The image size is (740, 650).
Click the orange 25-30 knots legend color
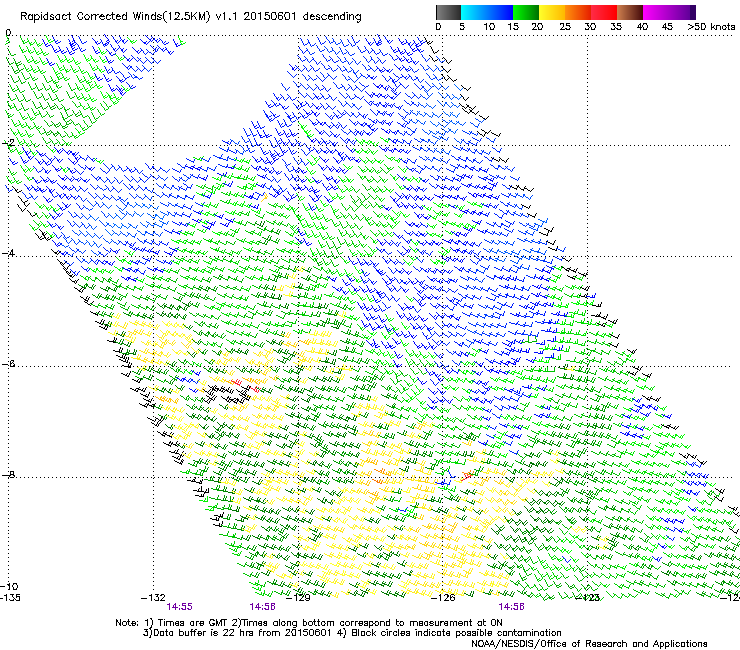tap(578, 13)
